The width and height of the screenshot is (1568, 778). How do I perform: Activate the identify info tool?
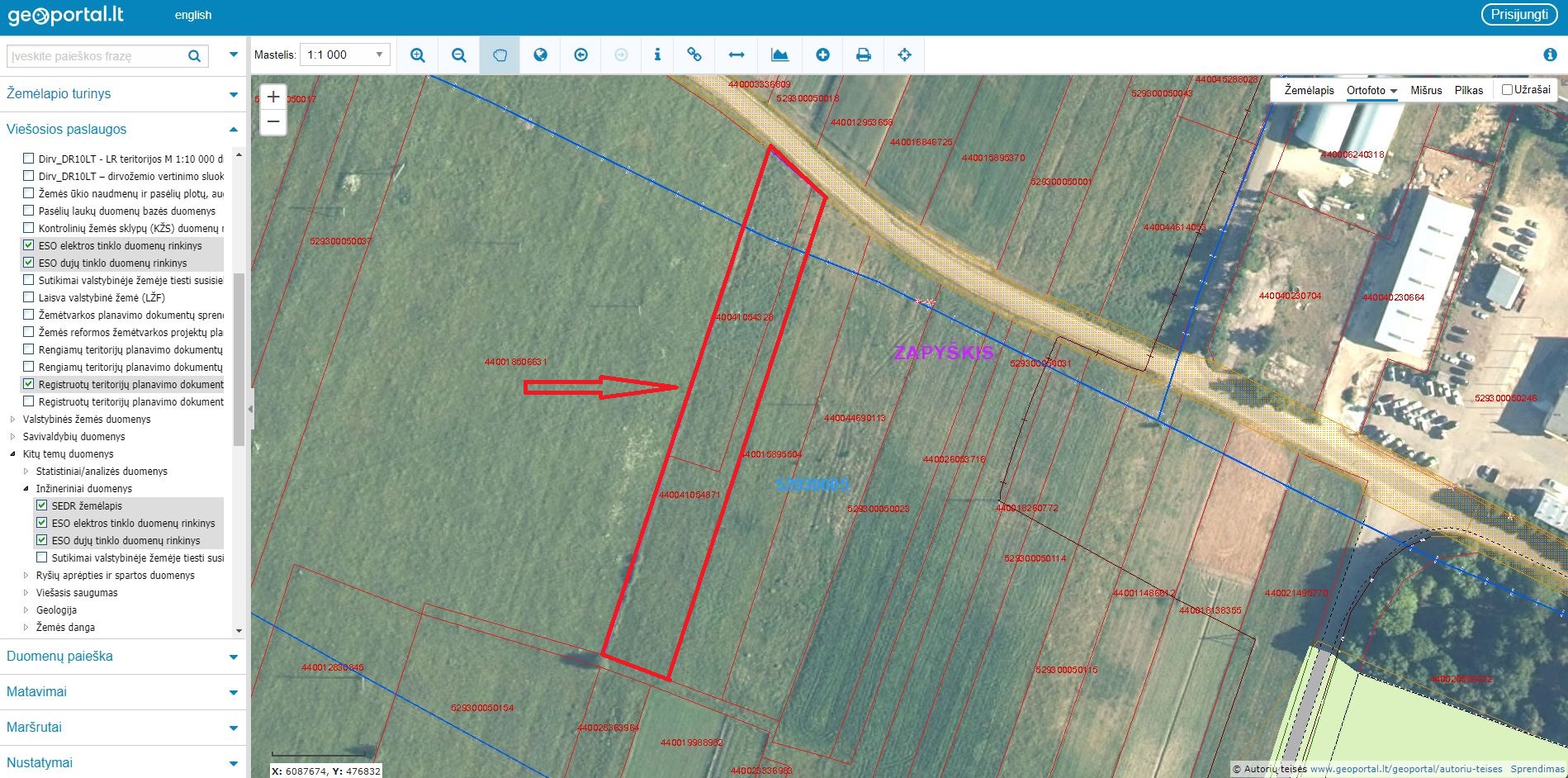(x=657, y=55)
